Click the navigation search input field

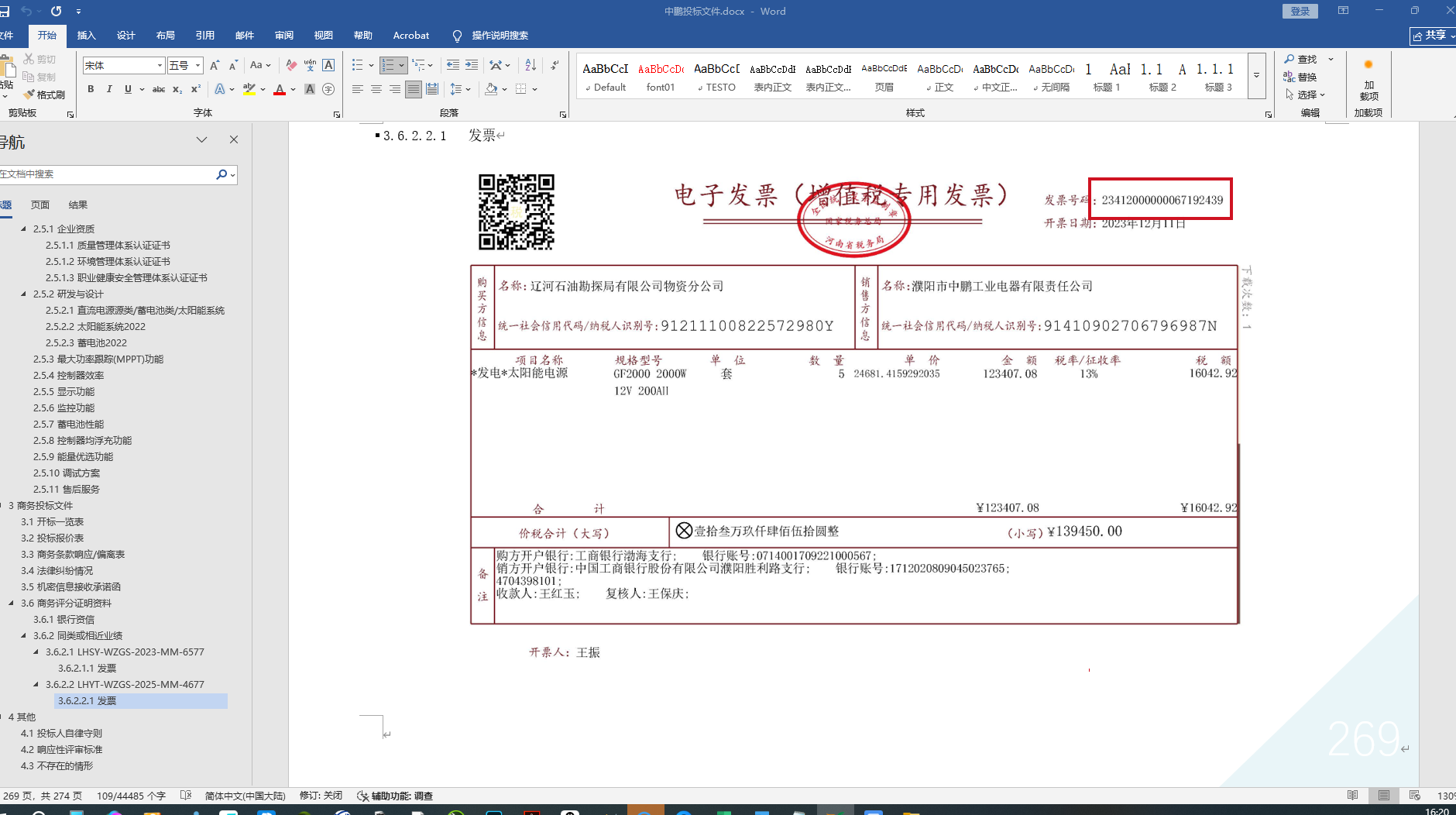point(105,174)
